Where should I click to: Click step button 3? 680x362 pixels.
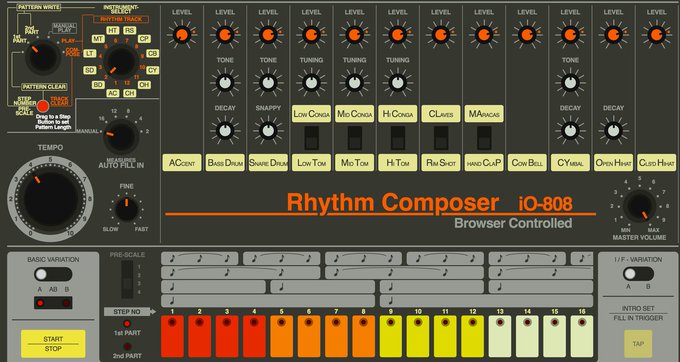pyautogui.click(x=227, y=336)
